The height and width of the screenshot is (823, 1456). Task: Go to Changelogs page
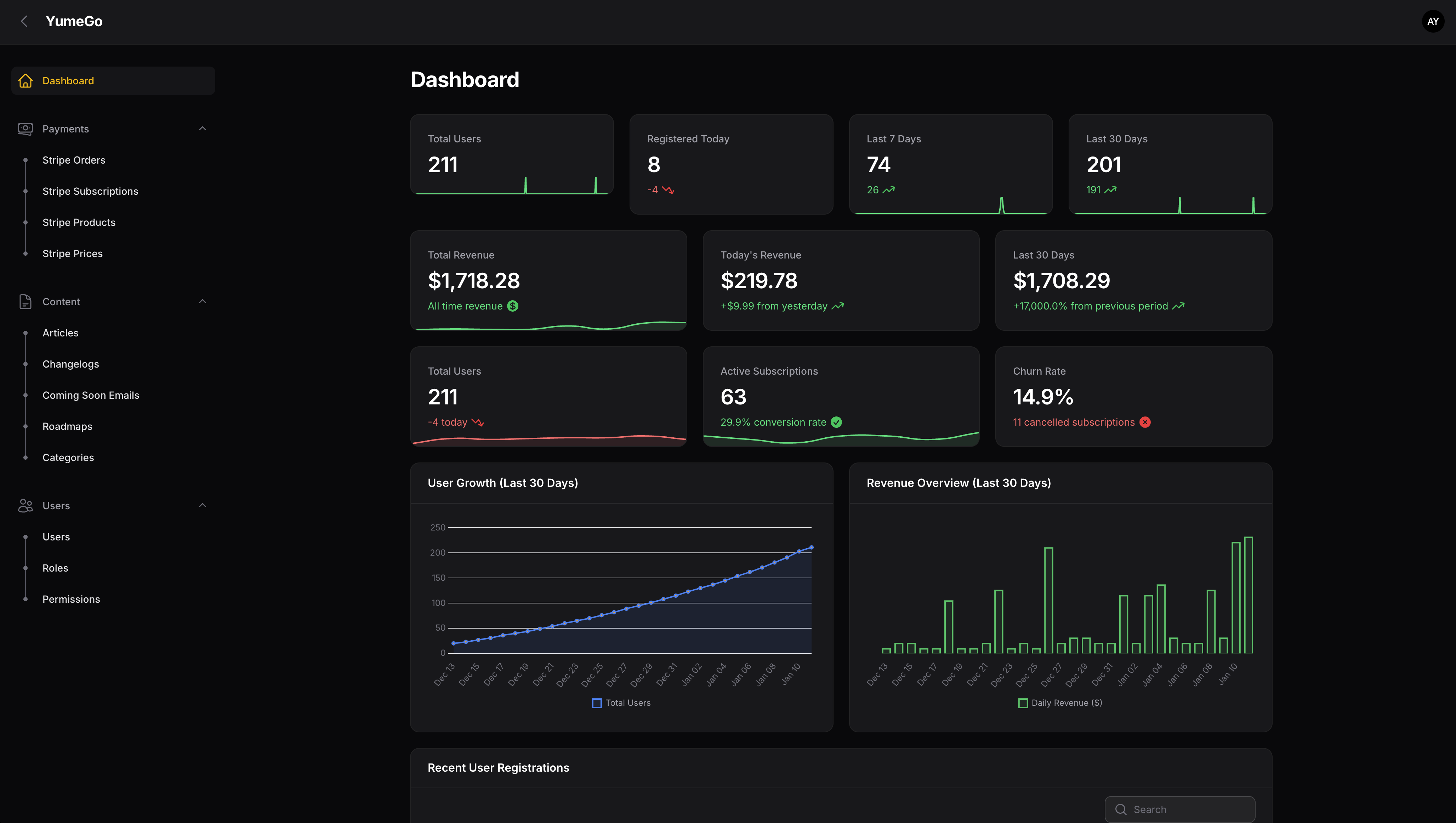pos(71,365)
